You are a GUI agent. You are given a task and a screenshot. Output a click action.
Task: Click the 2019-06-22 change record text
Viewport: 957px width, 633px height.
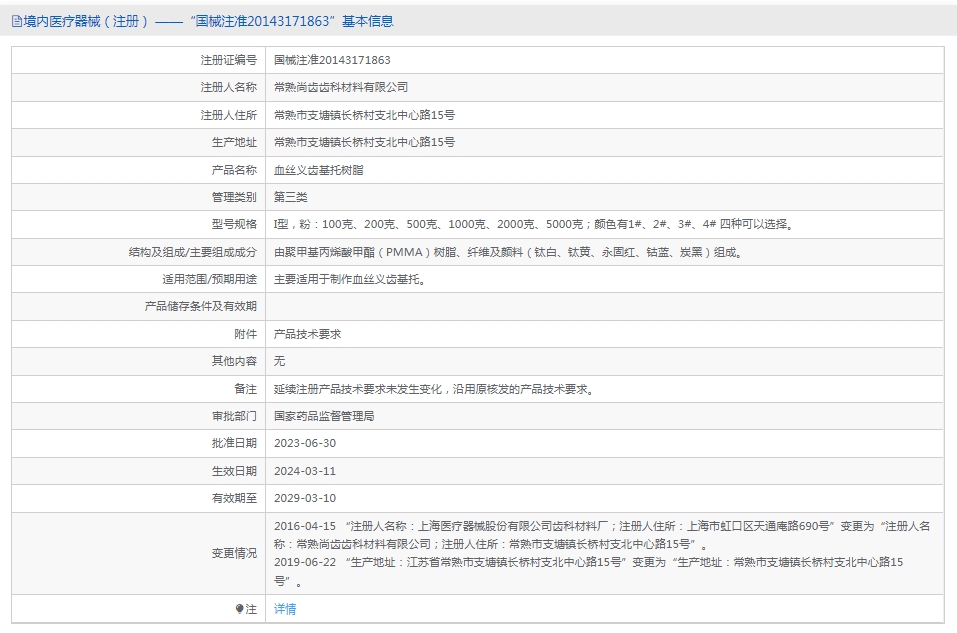point(588,571)
